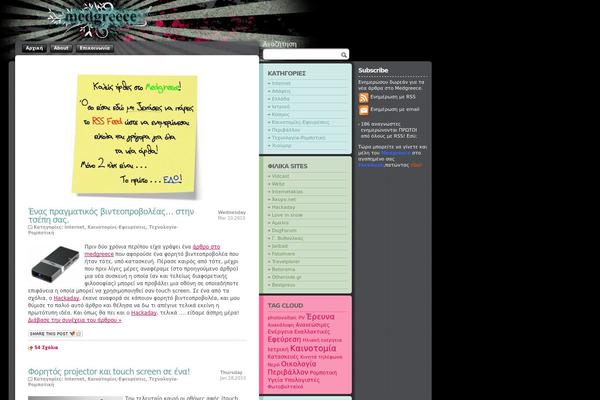Image resolution: width=600 pixels, height=400 pixels.
Task: Click the Share This Post button
Action: point(55,334)
